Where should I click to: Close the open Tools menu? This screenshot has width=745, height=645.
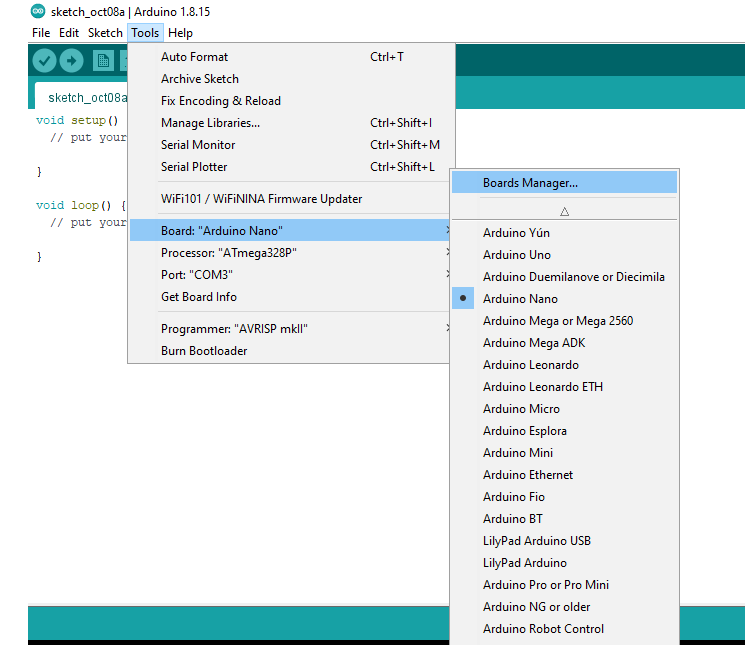pos(145,33)
